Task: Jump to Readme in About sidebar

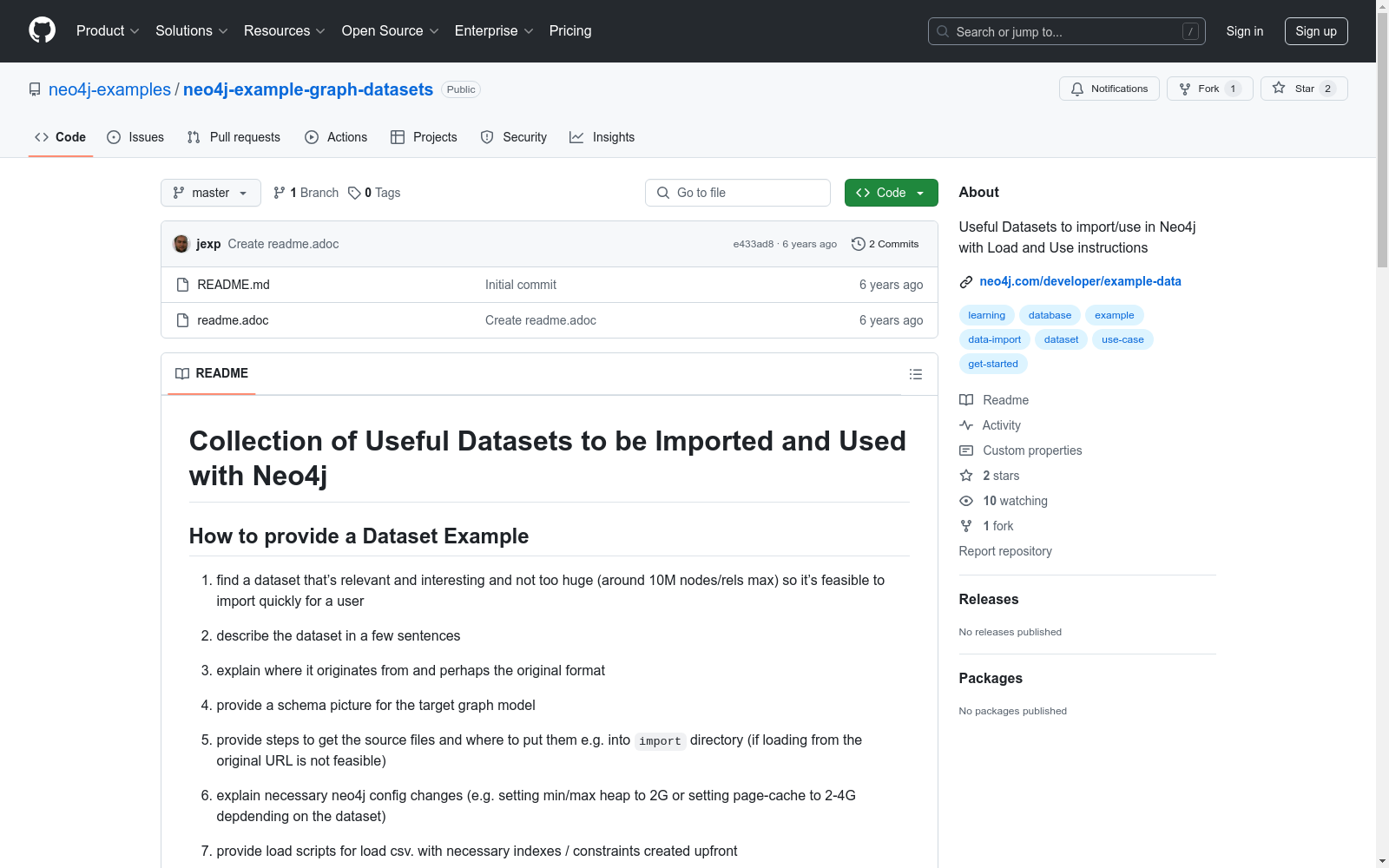Action: point(994,400)
